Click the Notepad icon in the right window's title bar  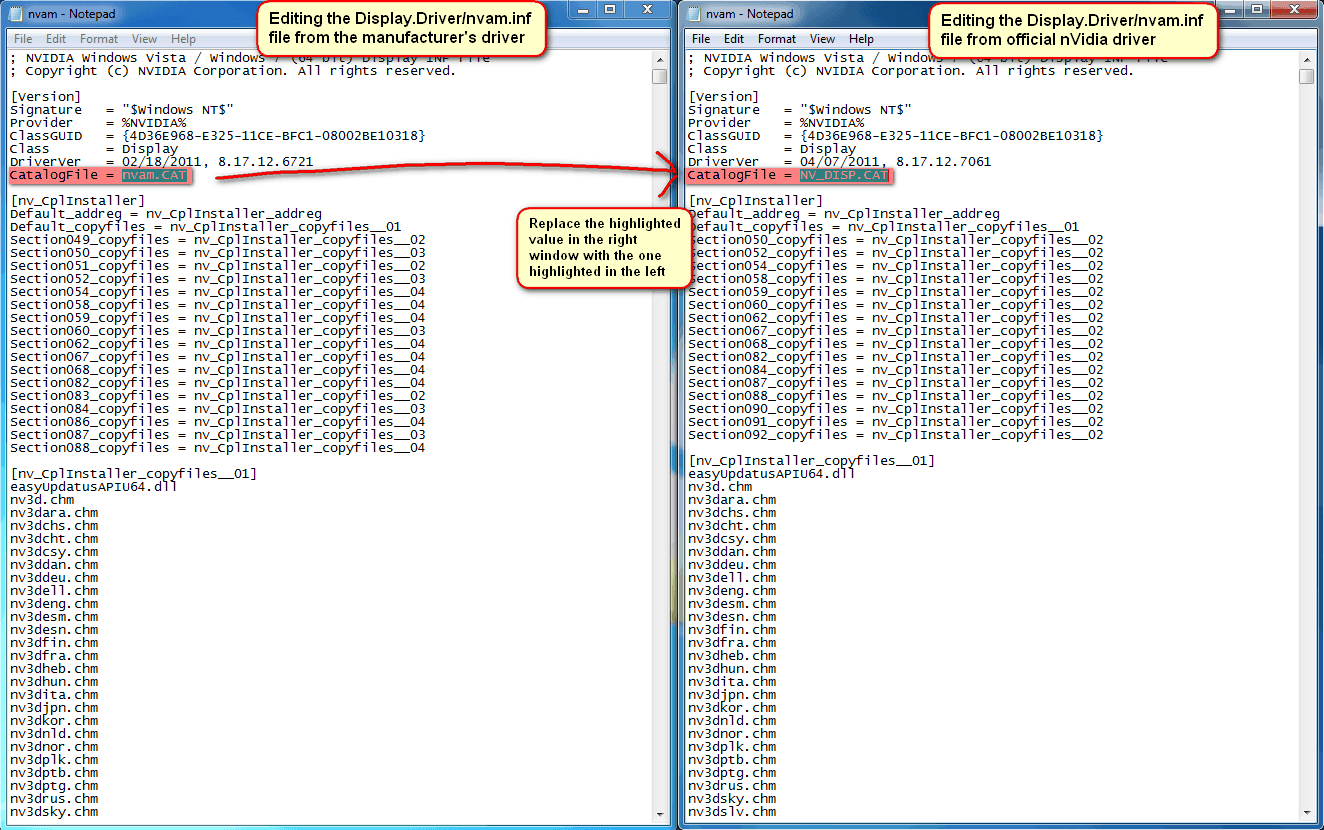694,14
